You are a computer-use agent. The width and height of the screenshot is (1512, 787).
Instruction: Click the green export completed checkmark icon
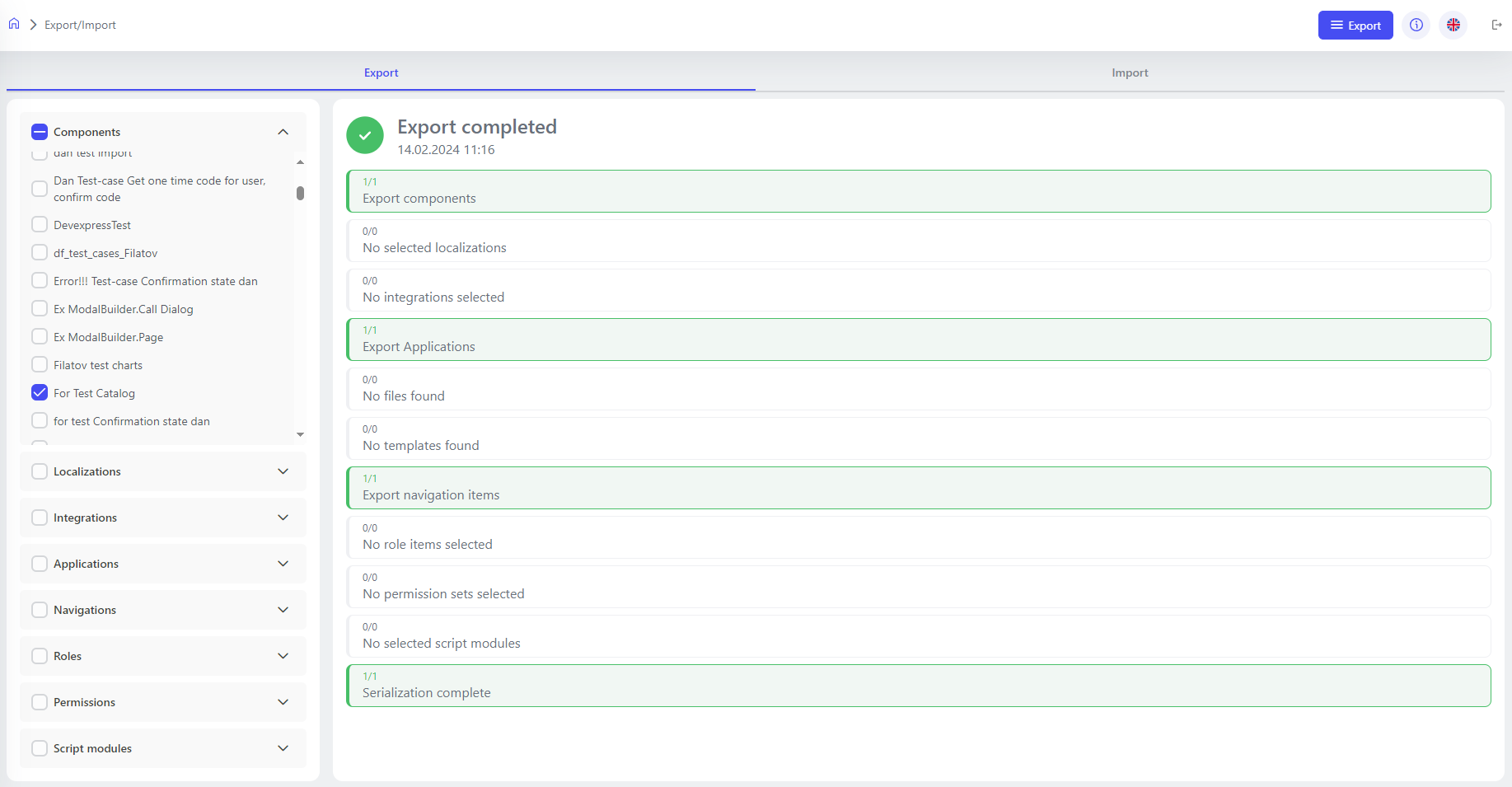click(x=365, y=135)
